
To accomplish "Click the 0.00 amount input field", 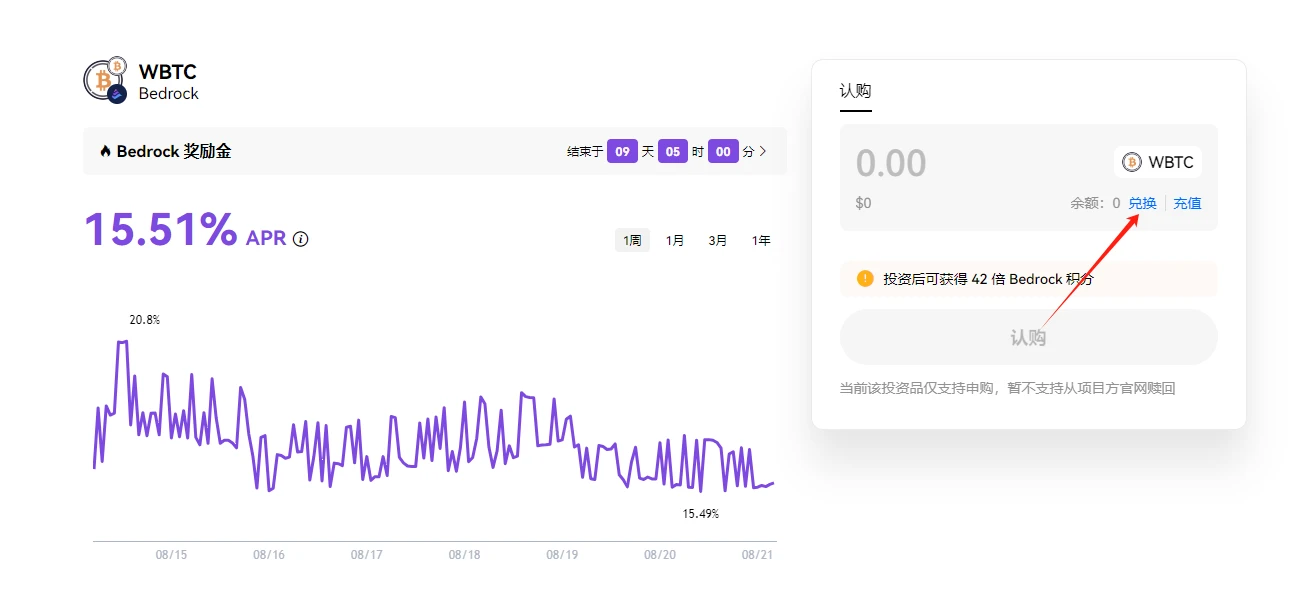I will (892, 162).
